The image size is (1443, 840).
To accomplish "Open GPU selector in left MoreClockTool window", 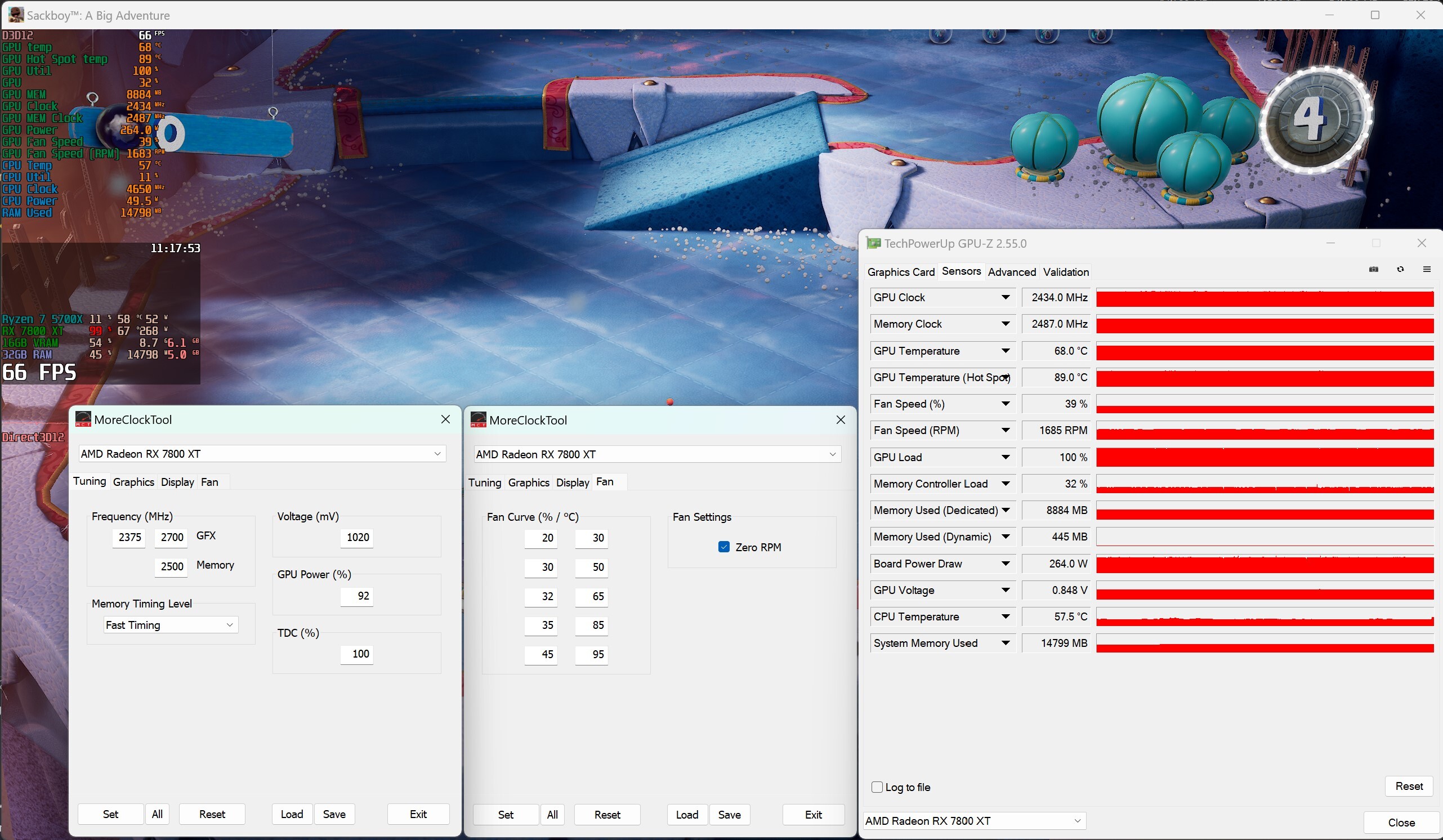I will click(262, 453).
